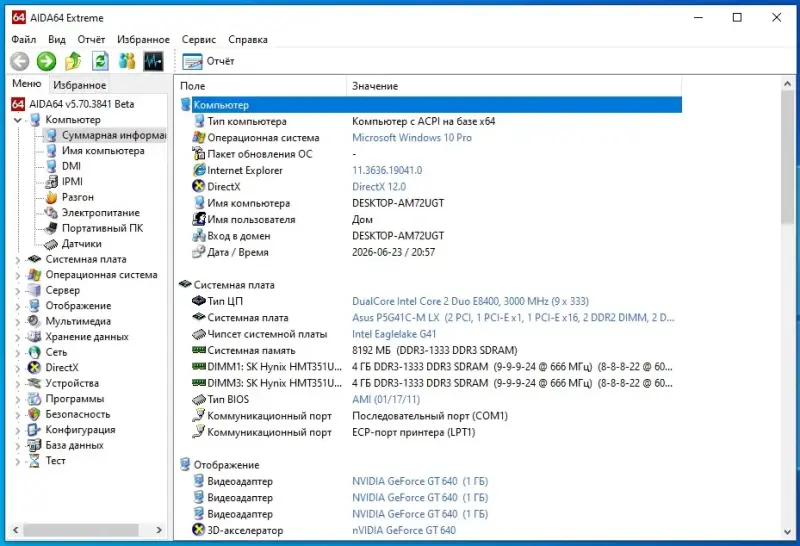Click the DESKTOP-AM72UGT computer name value
800x546 pixels.
[398, 203]
